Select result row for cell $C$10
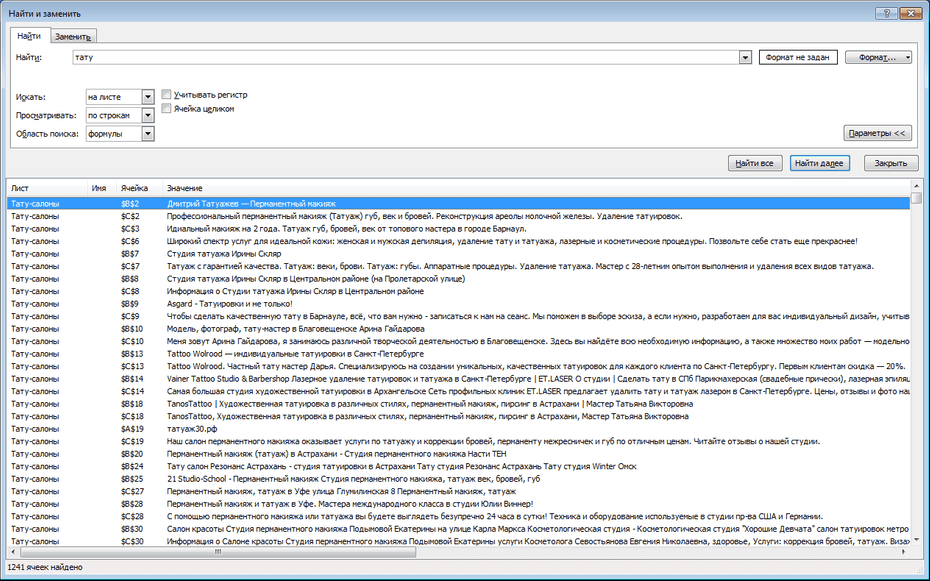The width and height of the screenshot is (930, 581). 458,341
